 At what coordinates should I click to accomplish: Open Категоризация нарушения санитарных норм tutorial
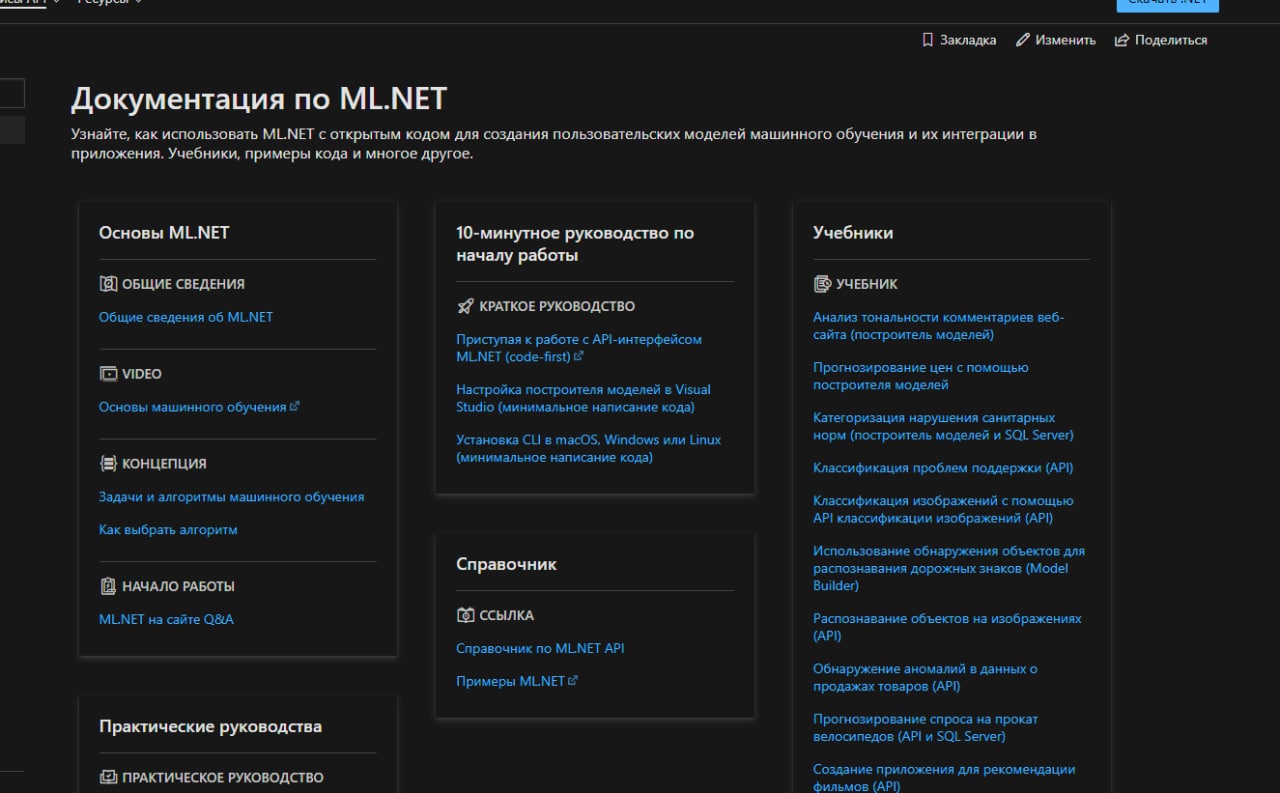(x=943, y=426)
